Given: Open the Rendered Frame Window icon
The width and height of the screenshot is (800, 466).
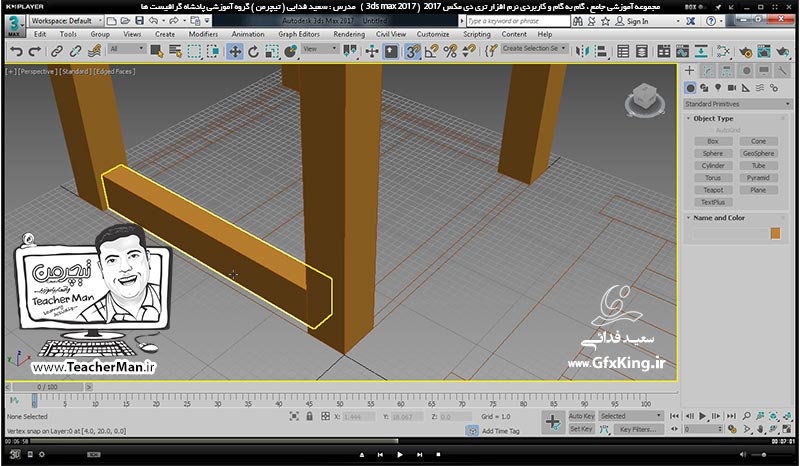Looking at the screenshot, I should tap(764, 51).
